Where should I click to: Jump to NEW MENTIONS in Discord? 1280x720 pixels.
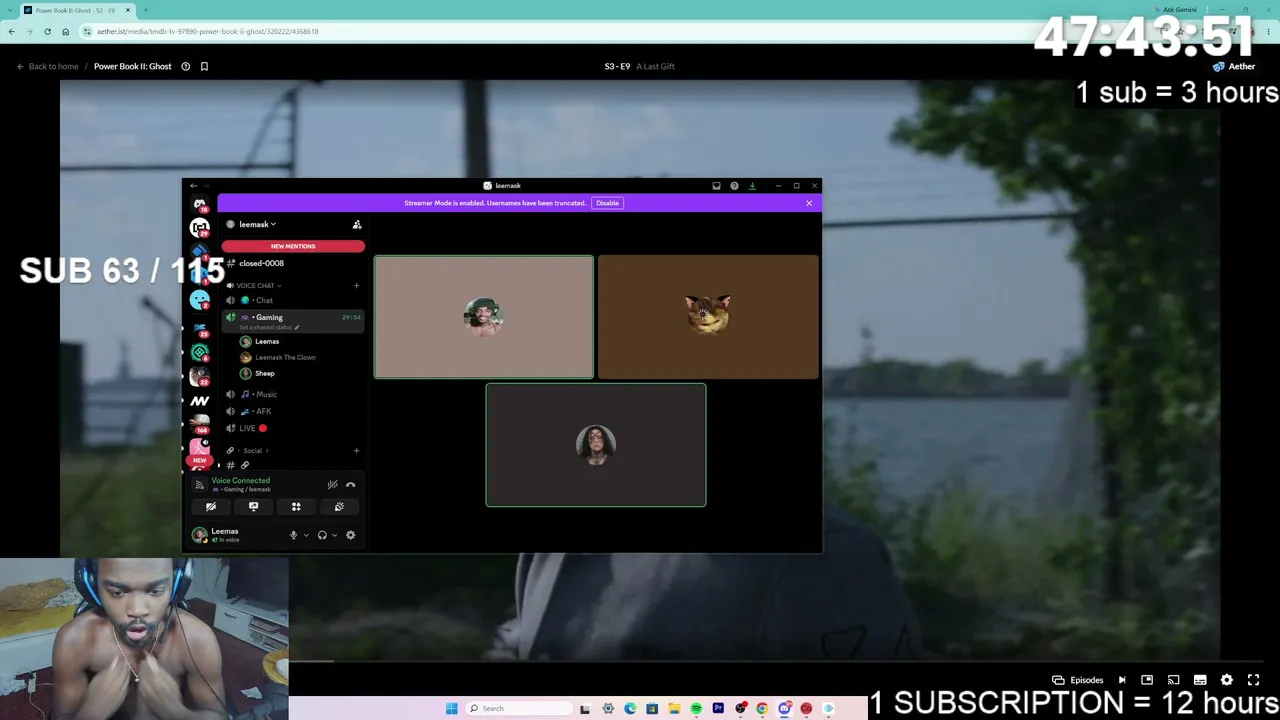(293, 246)
